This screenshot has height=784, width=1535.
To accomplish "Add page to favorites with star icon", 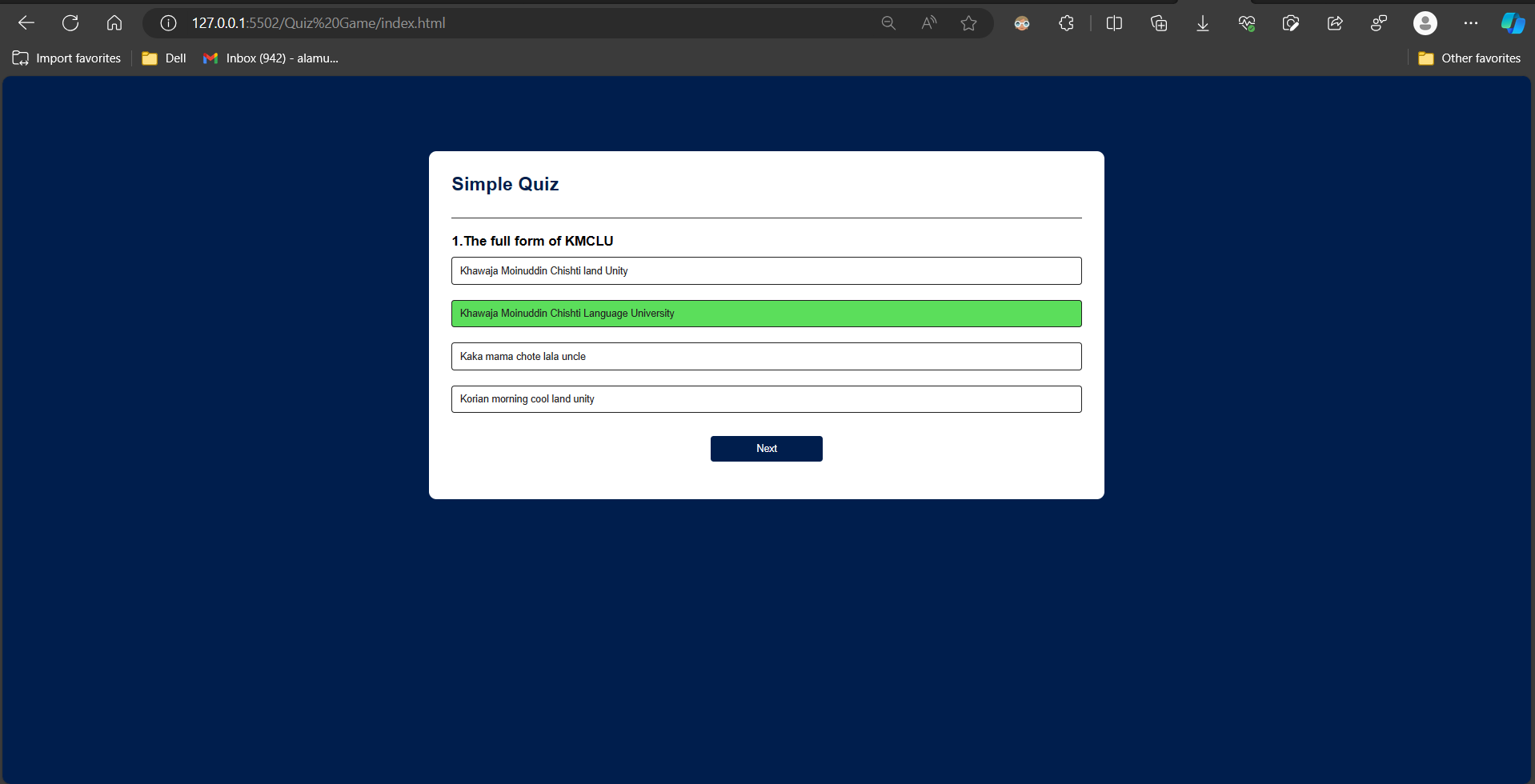I will 968,23.
